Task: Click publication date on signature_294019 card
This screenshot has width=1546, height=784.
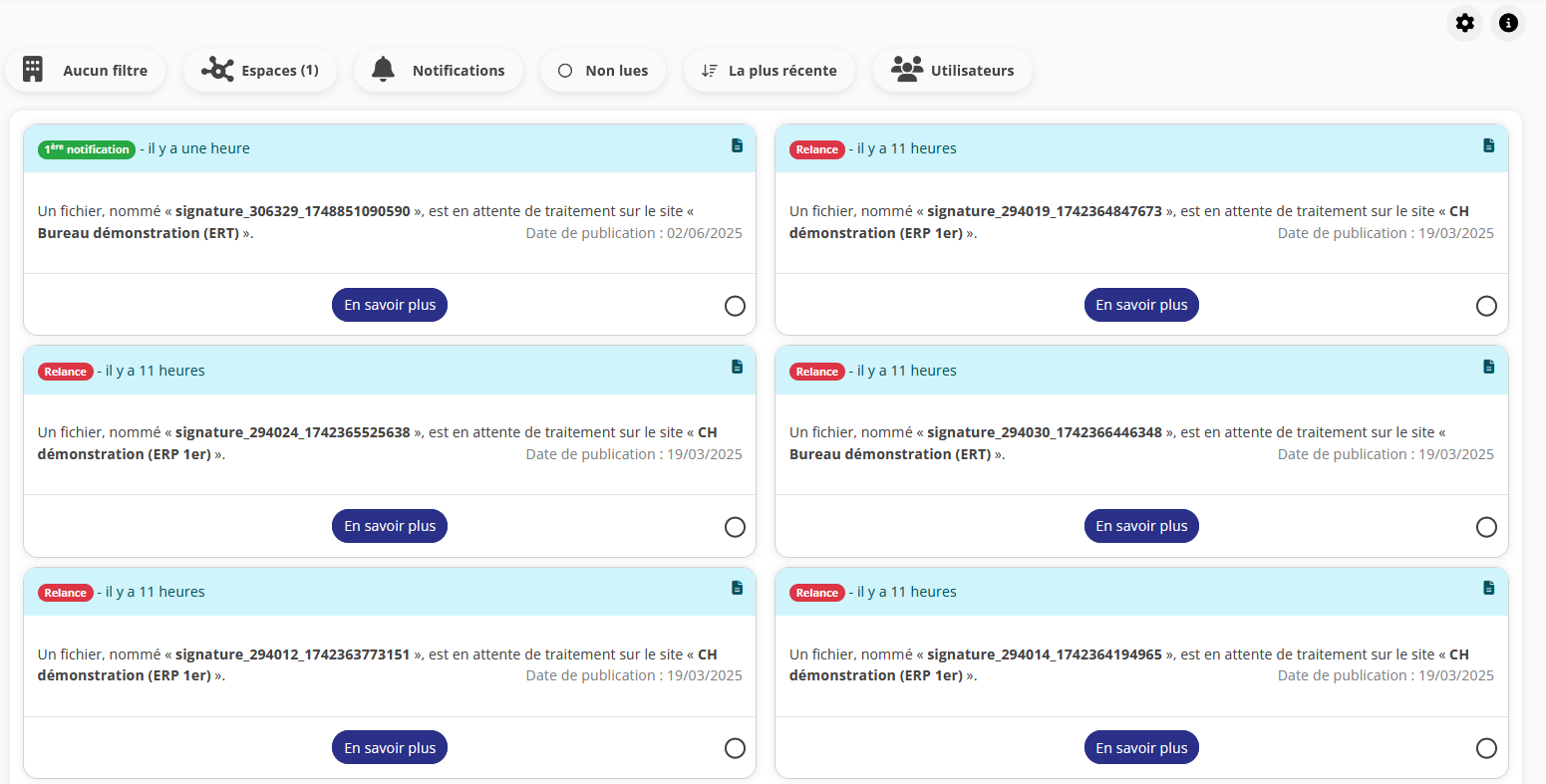Action: click(1386, 233)
